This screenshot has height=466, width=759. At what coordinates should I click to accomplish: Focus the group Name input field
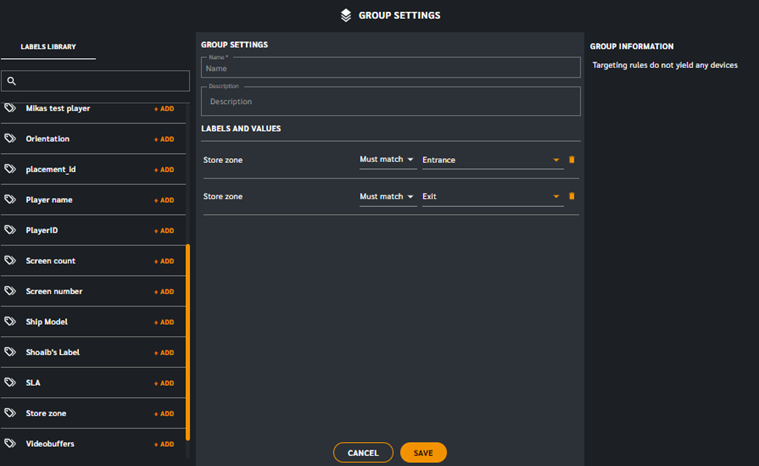coord(391,68)
